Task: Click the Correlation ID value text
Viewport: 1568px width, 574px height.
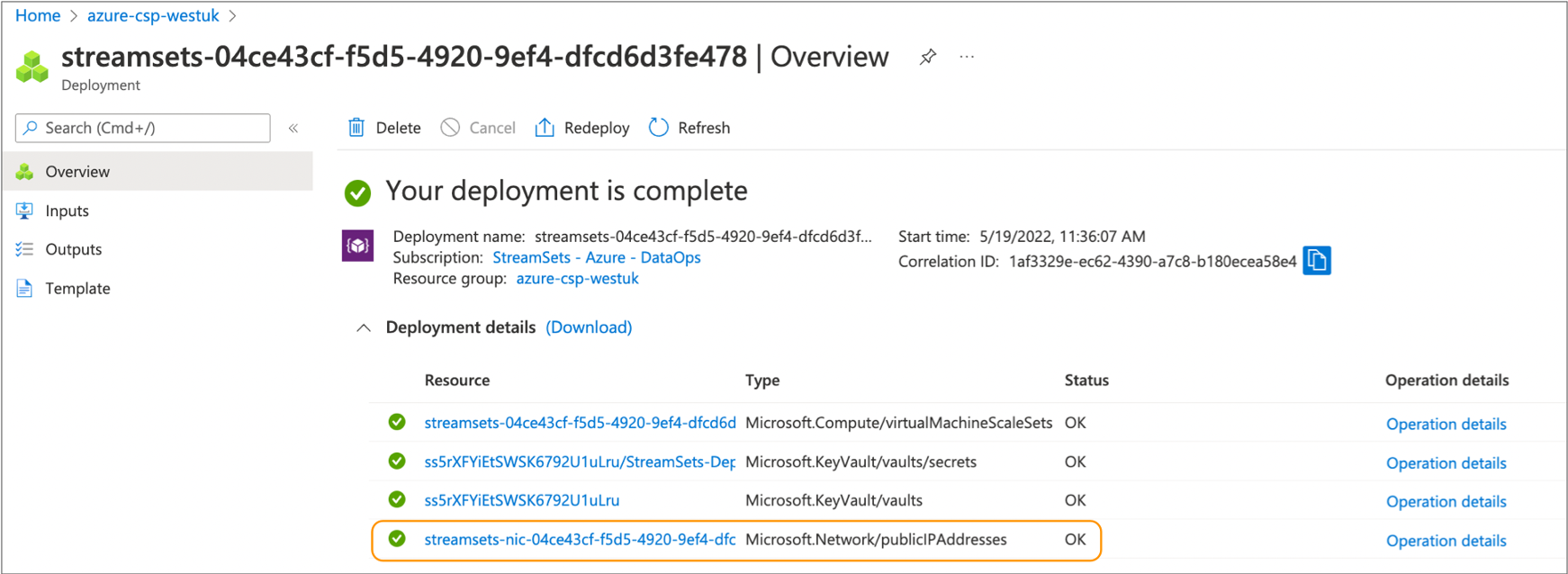Action: tap(1152, 262)
